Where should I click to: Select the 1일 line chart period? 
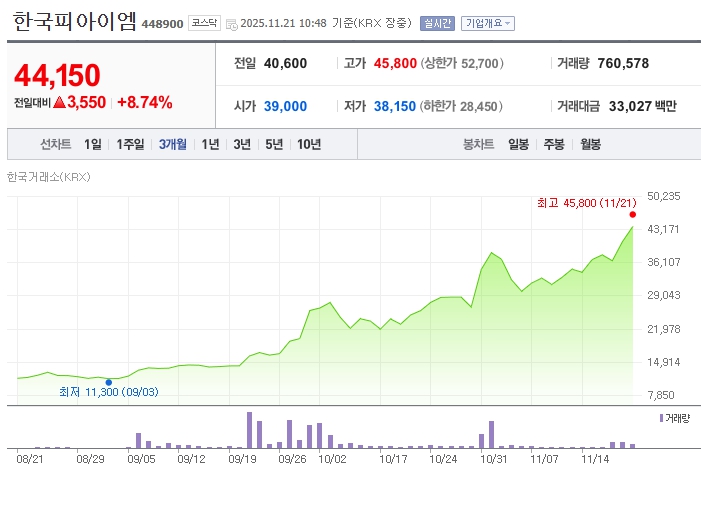[93, 144]
